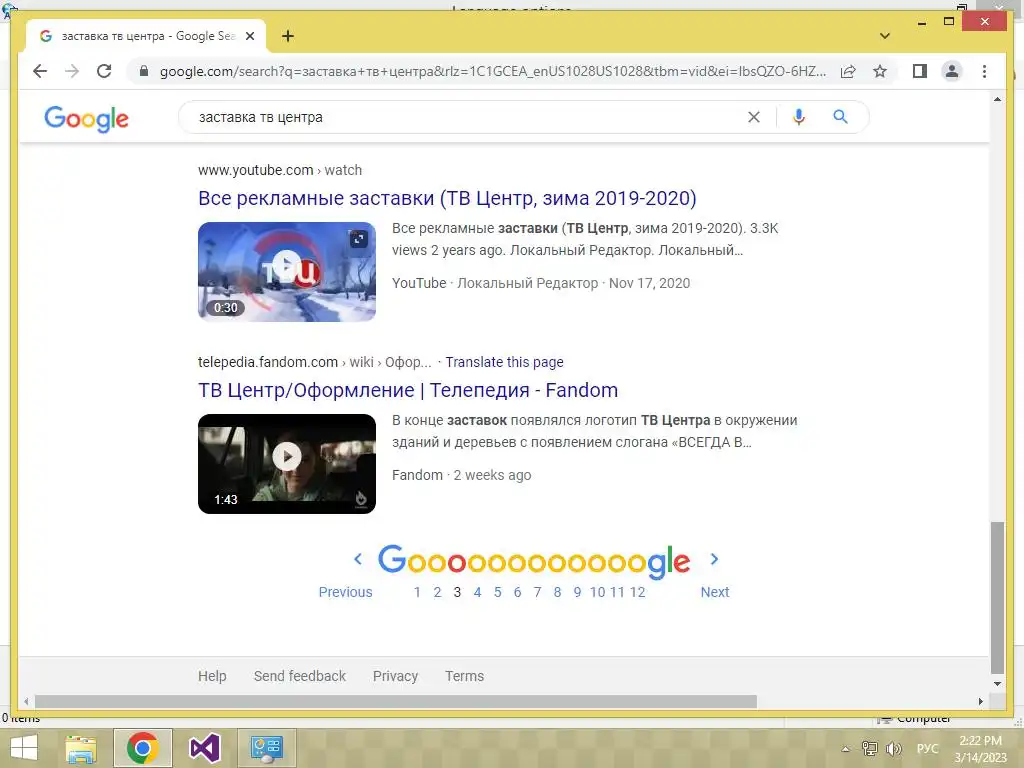Open 'ТВ Центр/Оформление | Телепедия - Fandom' result
The image size is (1024, 768).
coord(408,390)
